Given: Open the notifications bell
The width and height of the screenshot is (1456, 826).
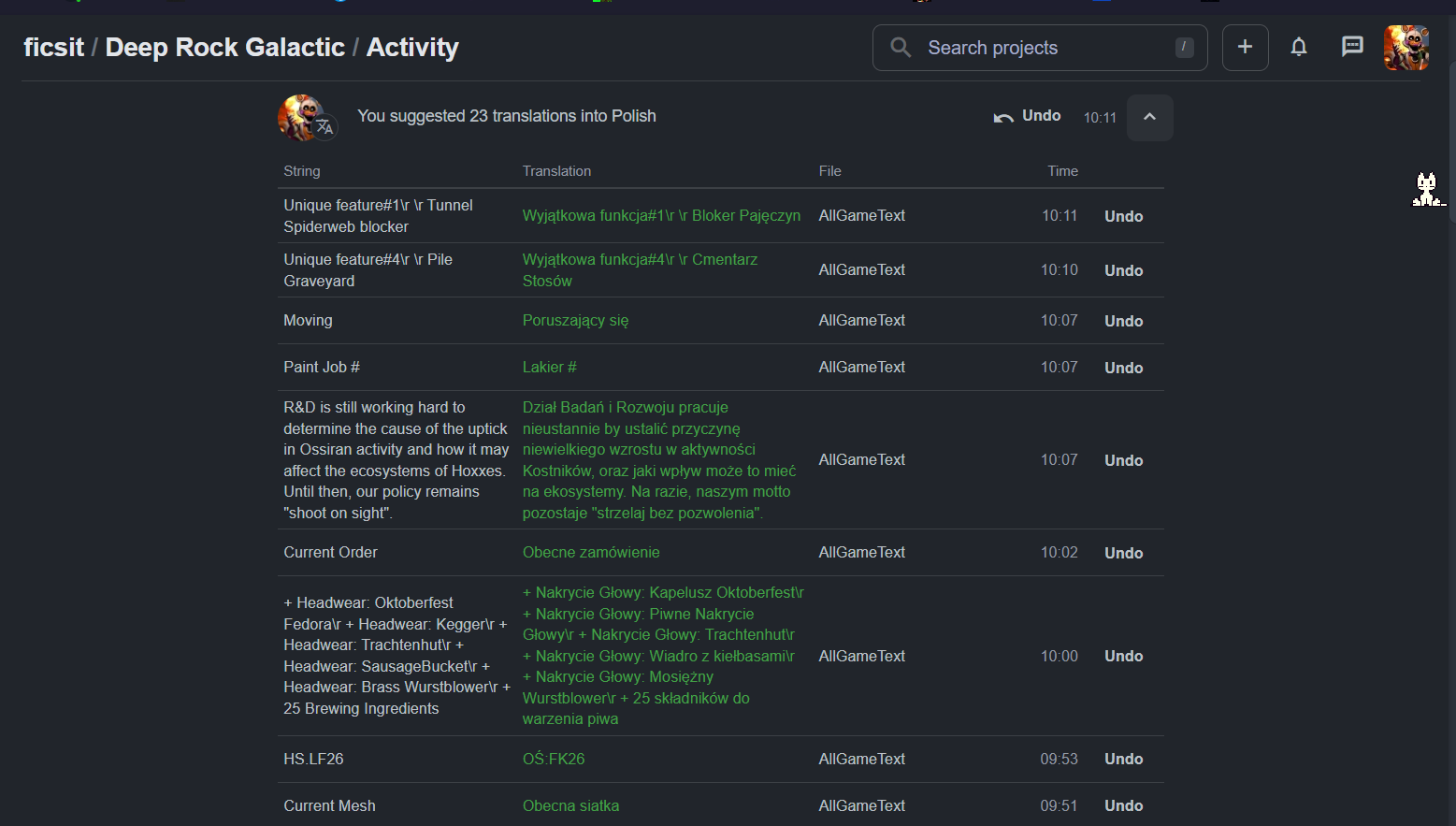Looking at the screenshot, I should point(1299,48).
